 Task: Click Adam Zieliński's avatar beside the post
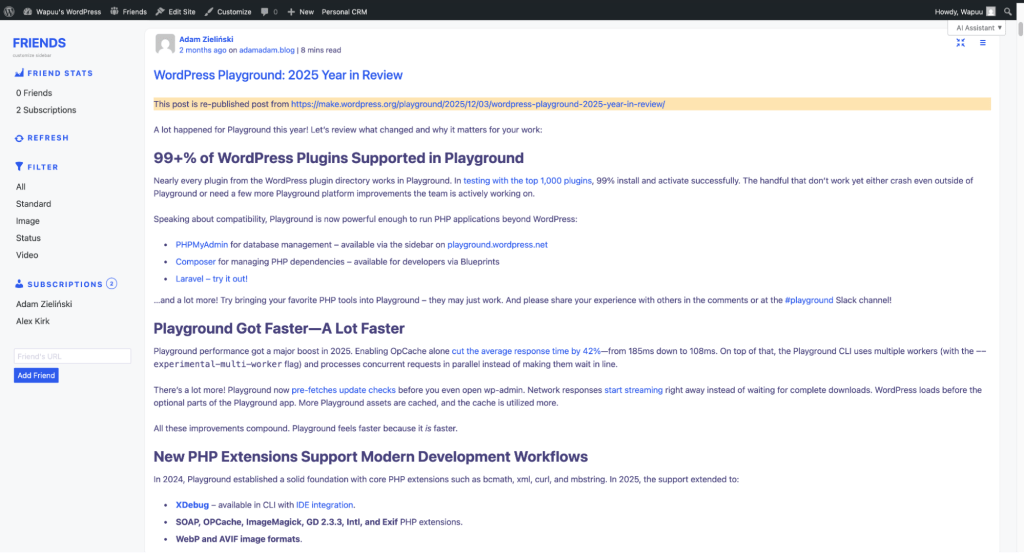[164, 44]
